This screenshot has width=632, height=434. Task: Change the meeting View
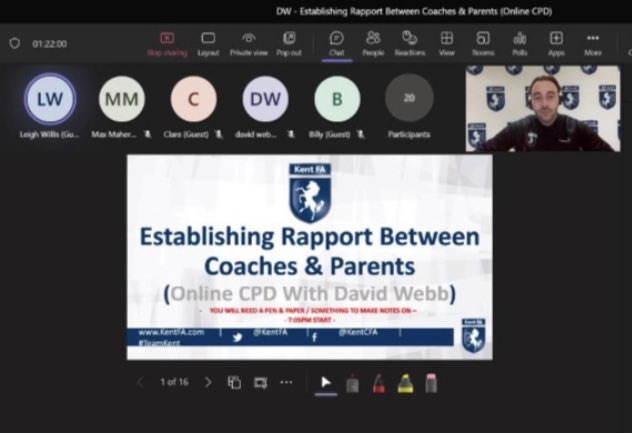[x=447, y=44]
